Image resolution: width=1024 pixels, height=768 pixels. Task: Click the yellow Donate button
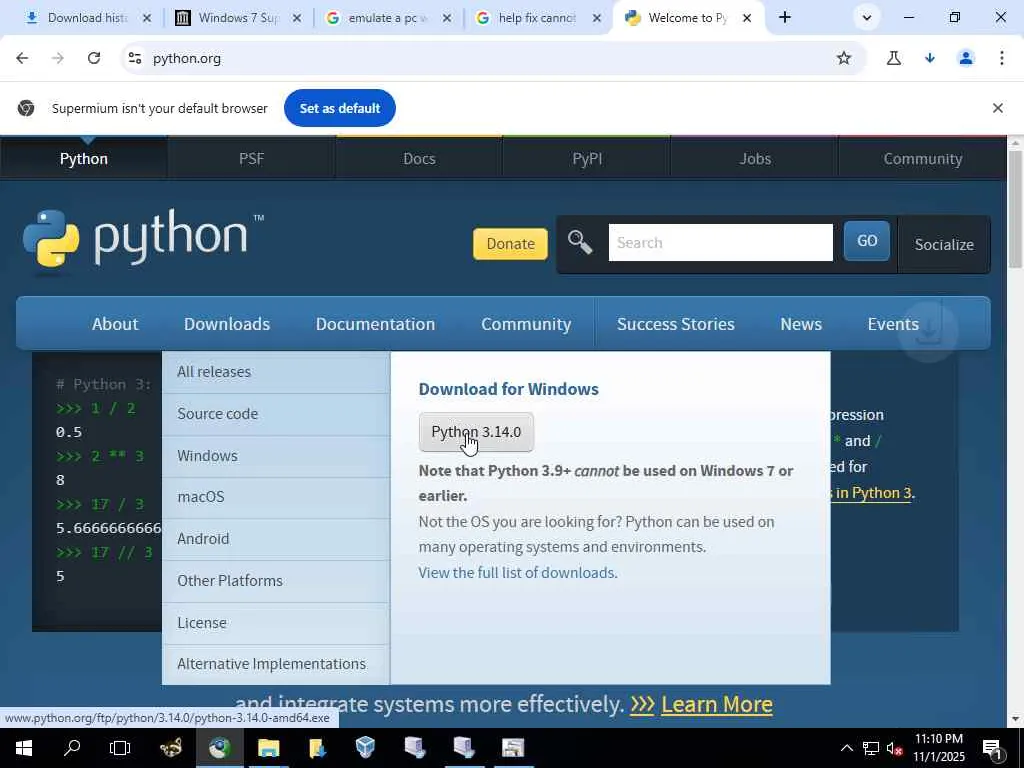510,244
